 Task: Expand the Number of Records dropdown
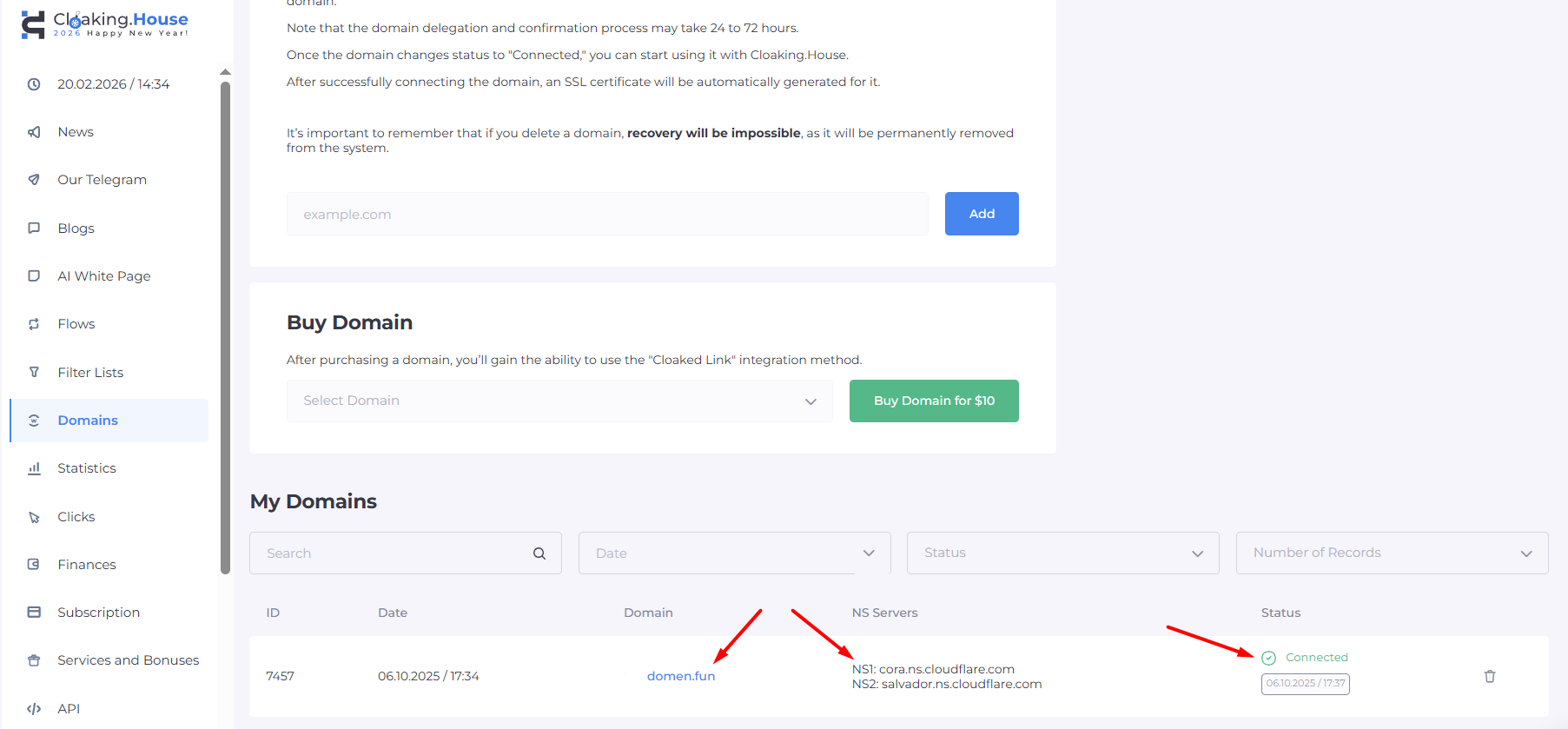pos(1392,553)
